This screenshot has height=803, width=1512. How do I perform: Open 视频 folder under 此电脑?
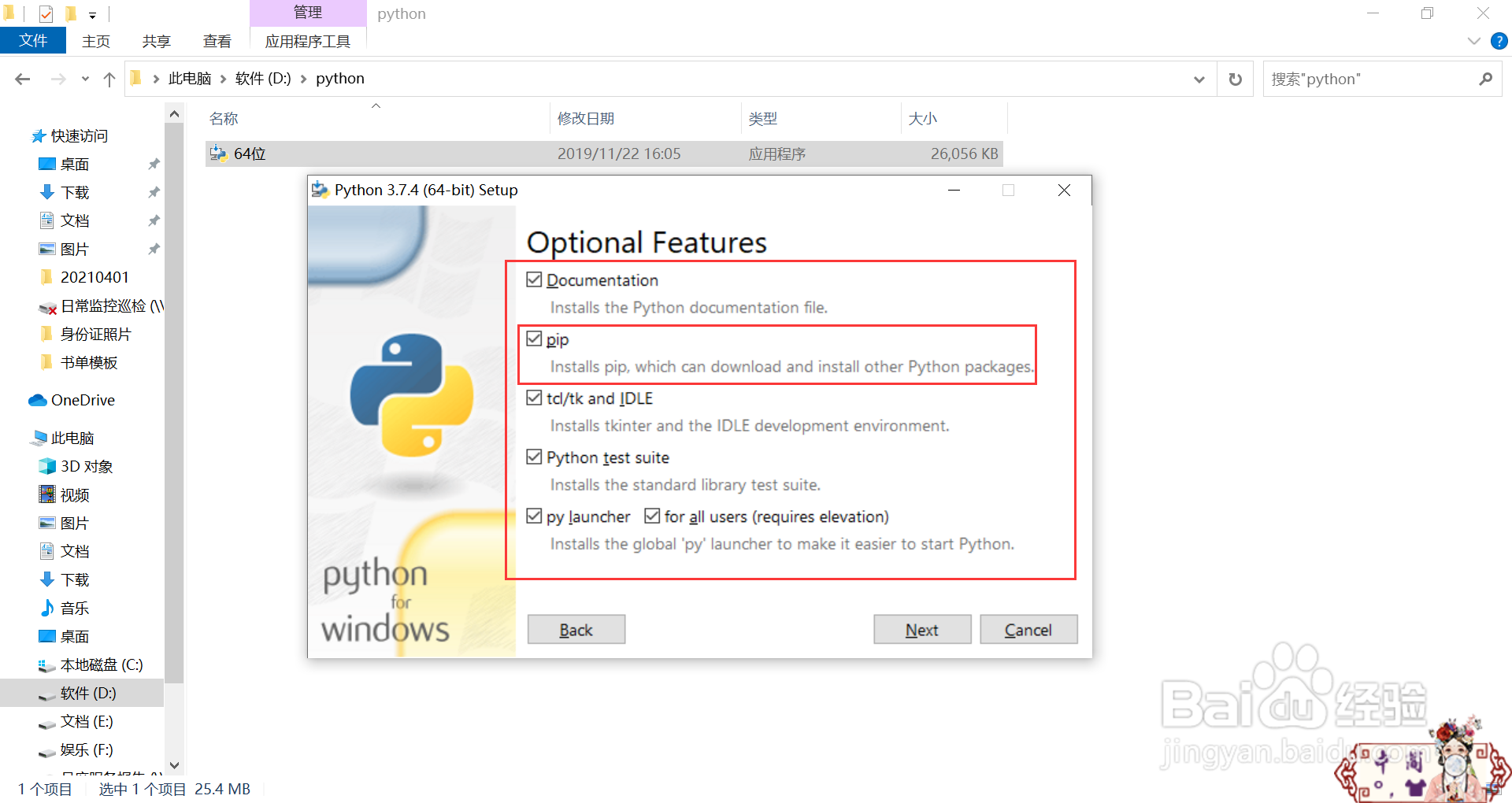coord(75,495)
